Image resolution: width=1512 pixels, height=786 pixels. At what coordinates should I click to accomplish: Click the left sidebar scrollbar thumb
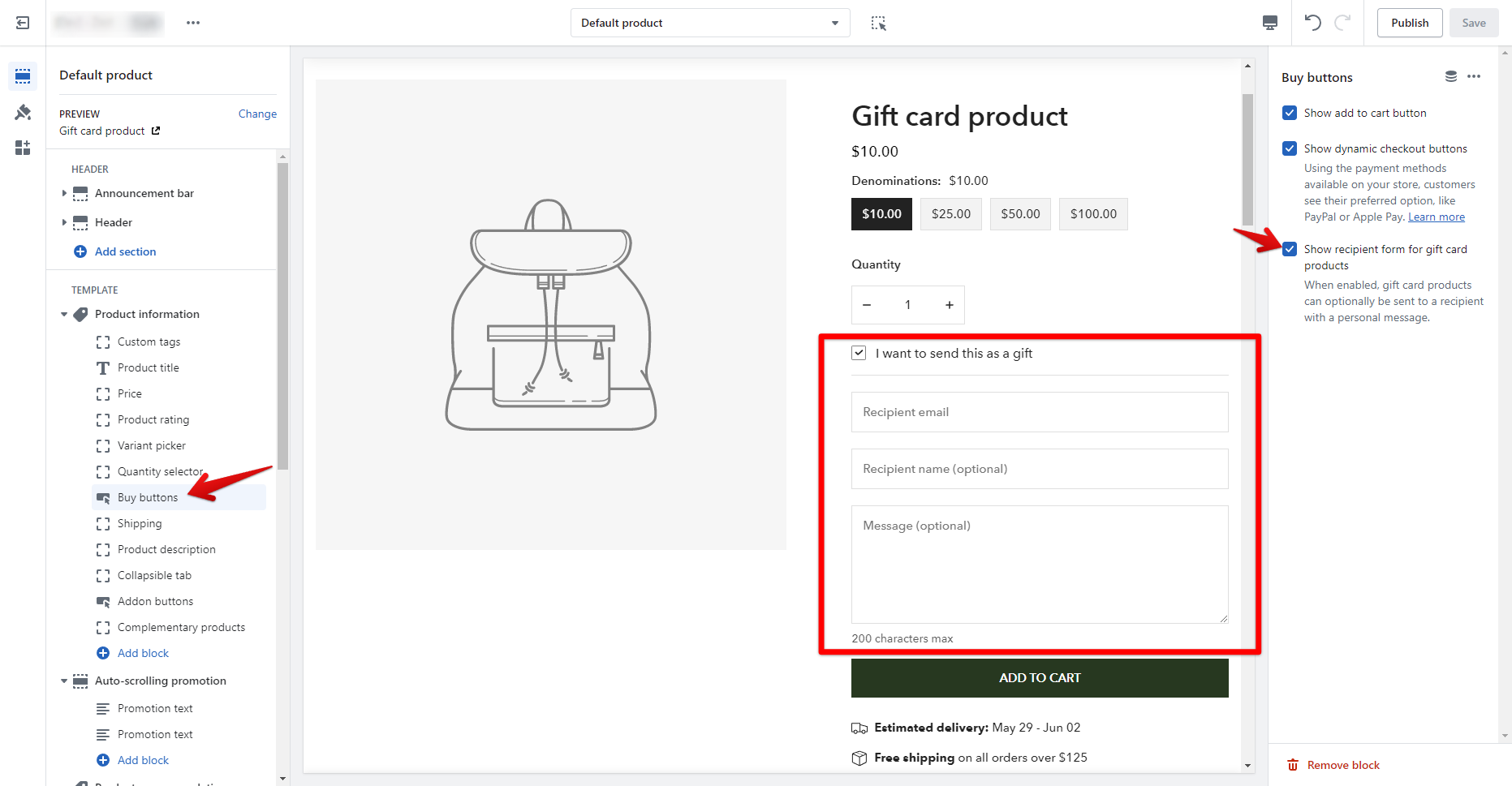pos(282,316)
